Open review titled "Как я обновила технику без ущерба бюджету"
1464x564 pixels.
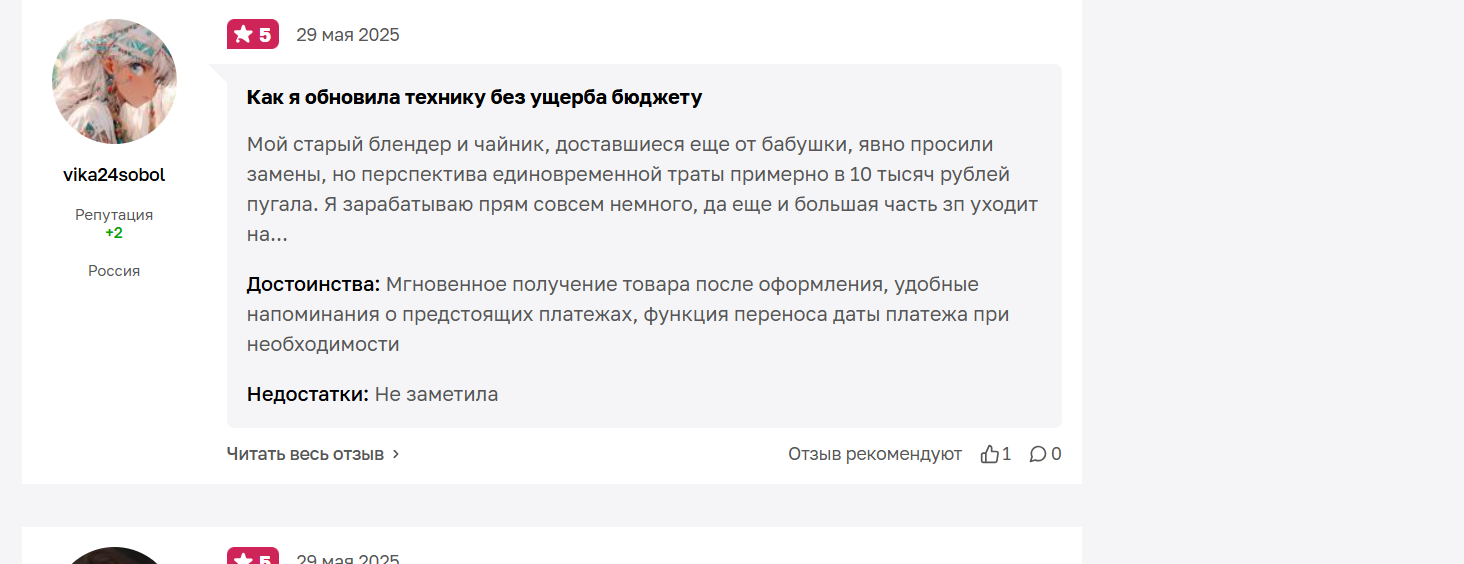click(474, 97)
